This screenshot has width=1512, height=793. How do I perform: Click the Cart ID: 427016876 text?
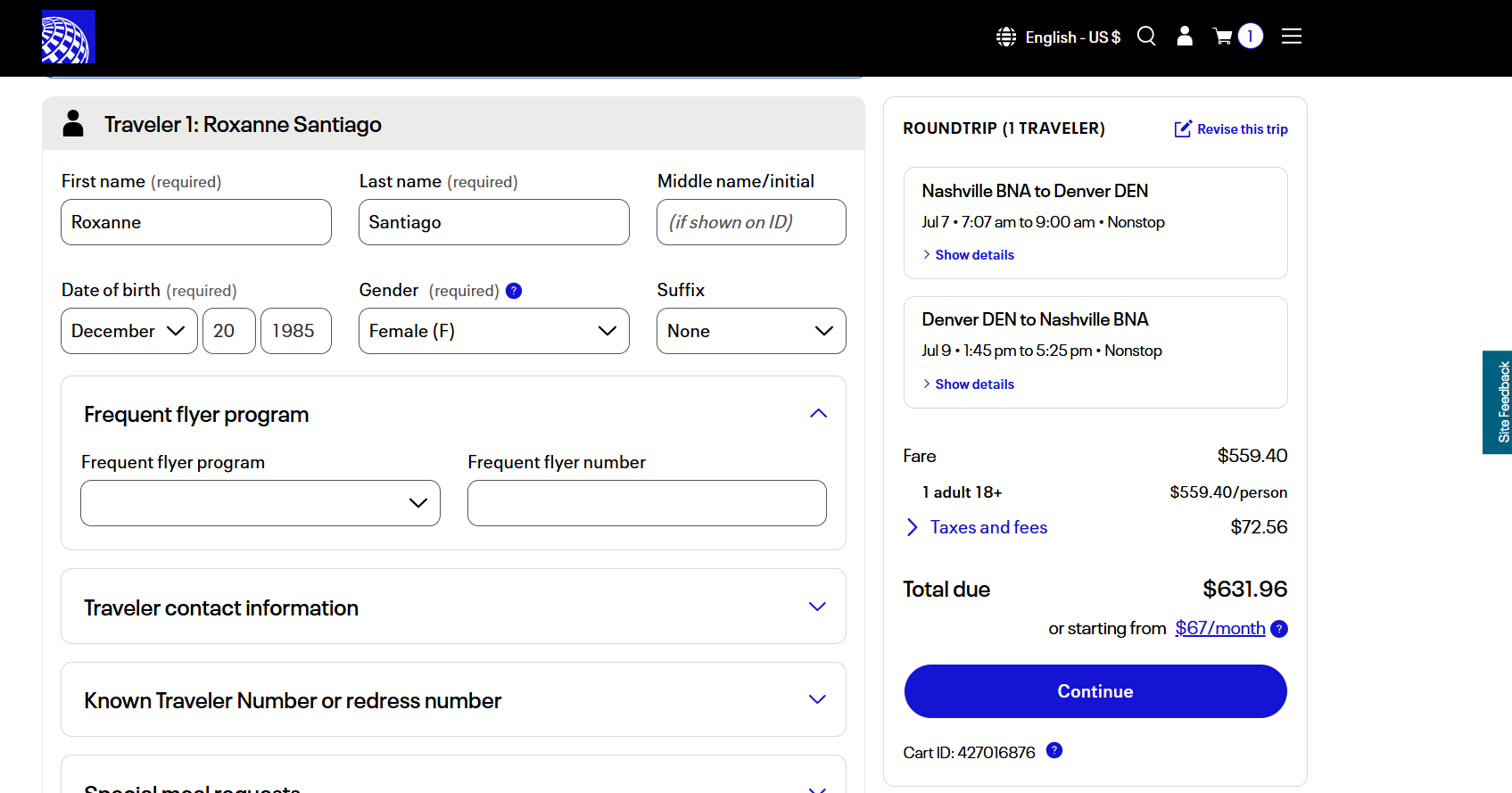(970, 753)
